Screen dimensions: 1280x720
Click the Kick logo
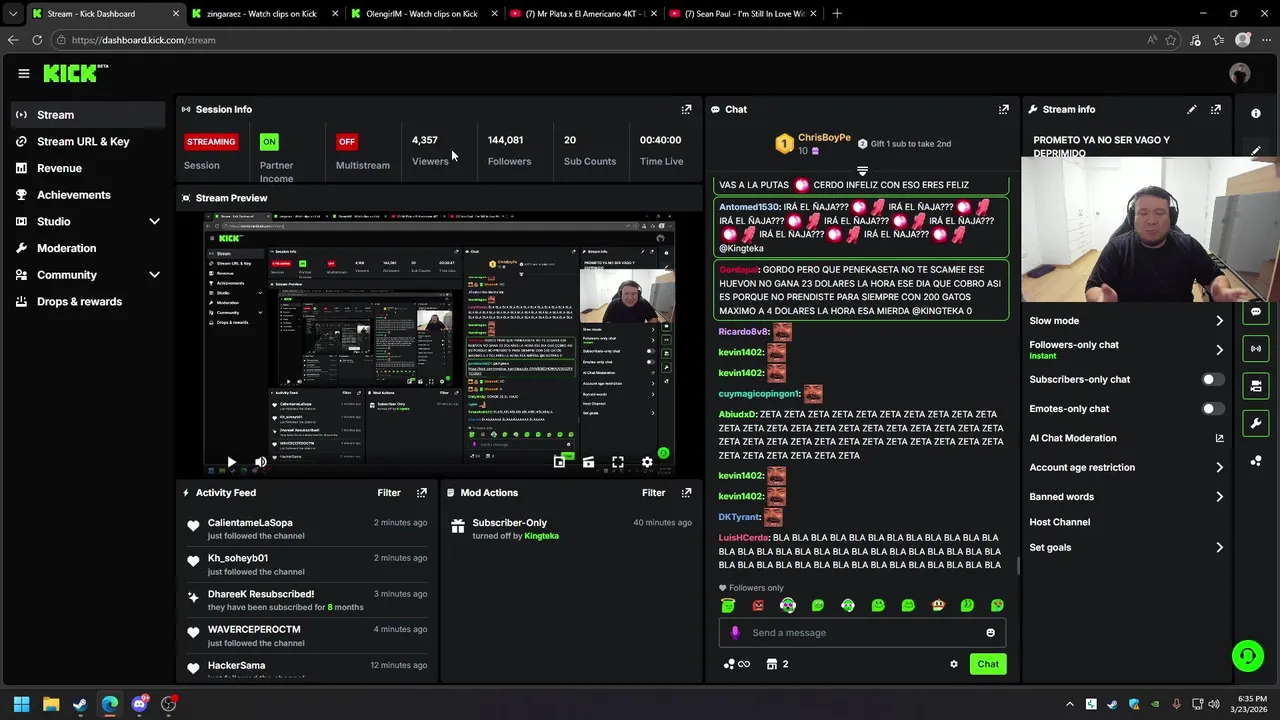(x=76, y=73)
